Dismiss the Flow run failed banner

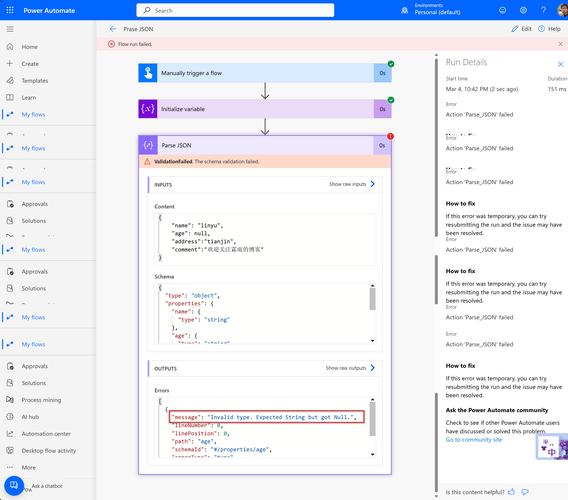(x=560, y=44)
